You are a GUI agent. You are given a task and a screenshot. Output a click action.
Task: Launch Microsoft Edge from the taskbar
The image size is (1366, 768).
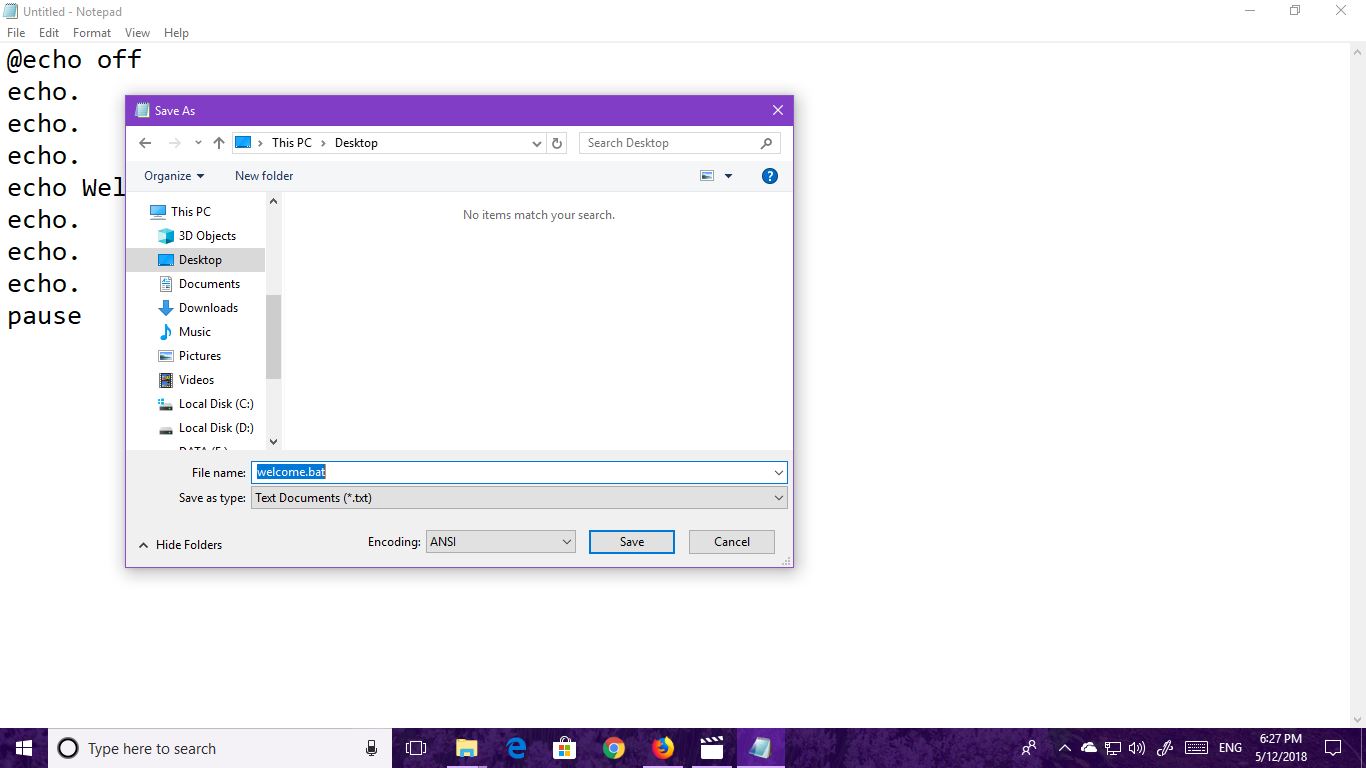pyautogui.click(x=515, y=747)
